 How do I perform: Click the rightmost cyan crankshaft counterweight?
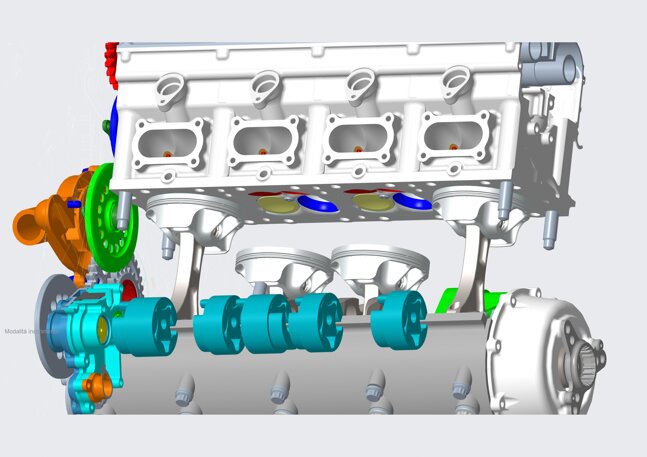click(399, 320)
